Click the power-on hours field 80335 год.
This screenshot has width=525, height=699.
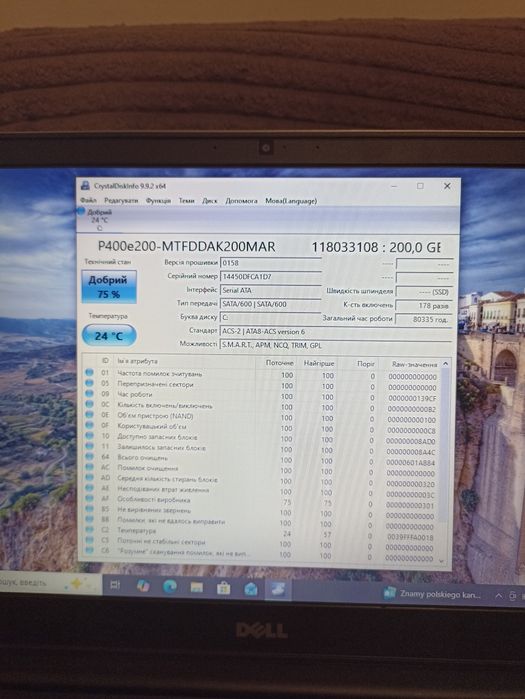click(x=424, y=320)
